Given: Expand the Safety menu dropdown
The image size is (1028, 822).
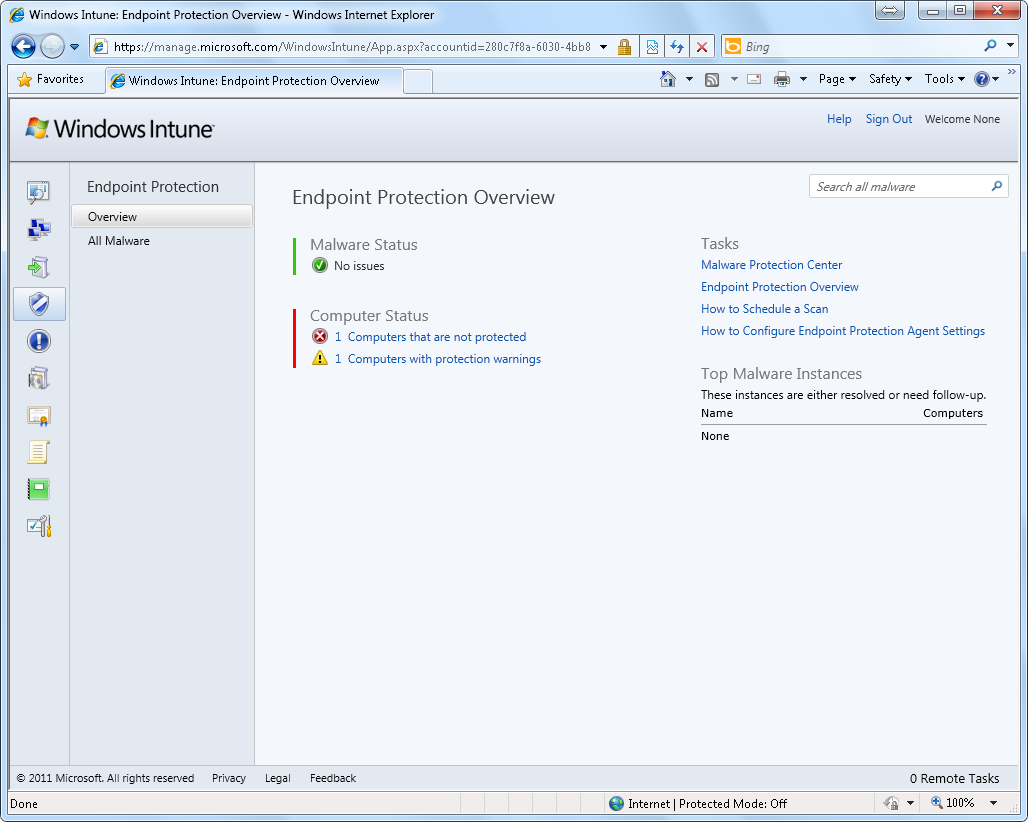Looking at the screenshot, I should pos(890,79).
